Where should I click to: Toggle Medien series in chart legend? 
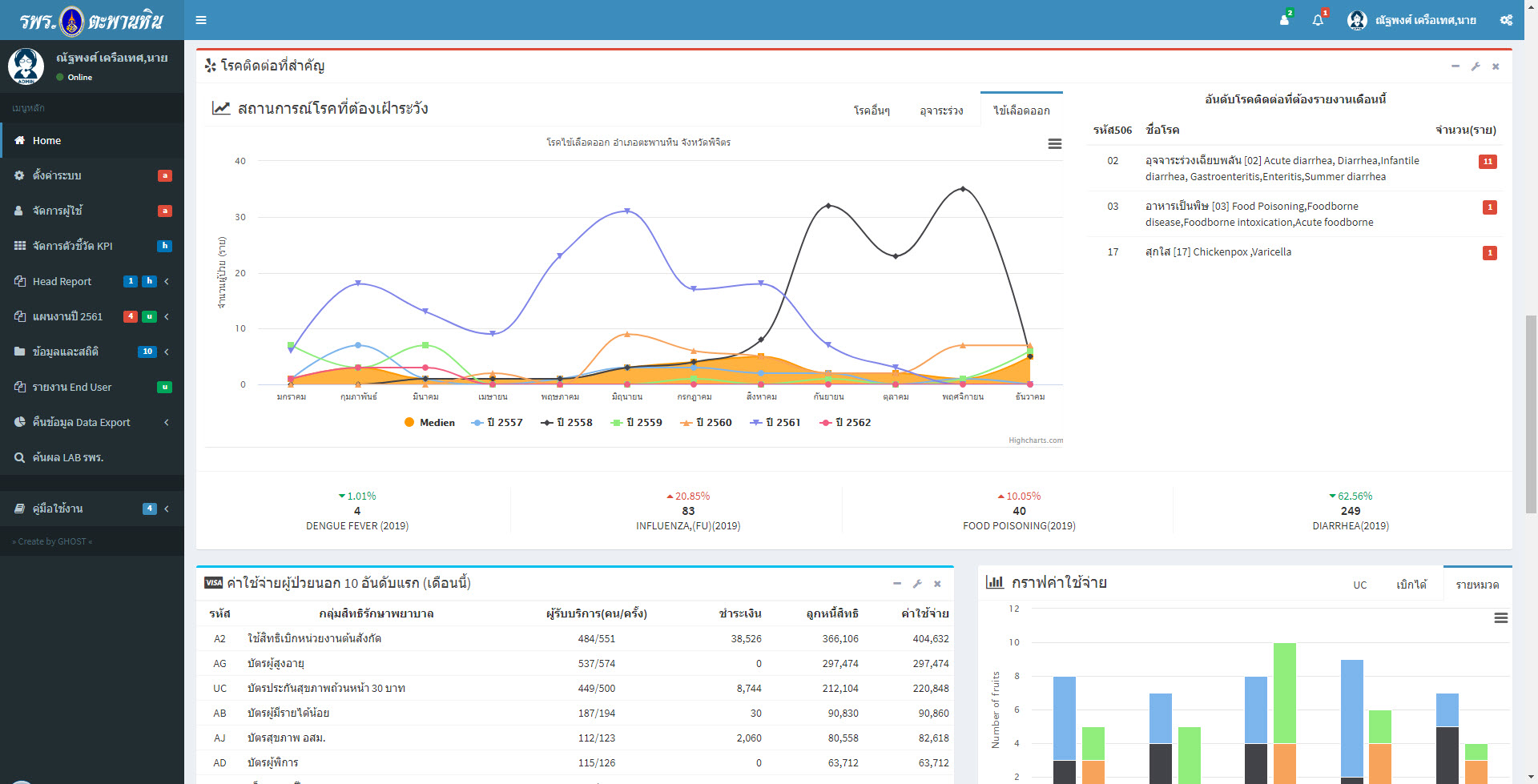click(x=429, y=423)
